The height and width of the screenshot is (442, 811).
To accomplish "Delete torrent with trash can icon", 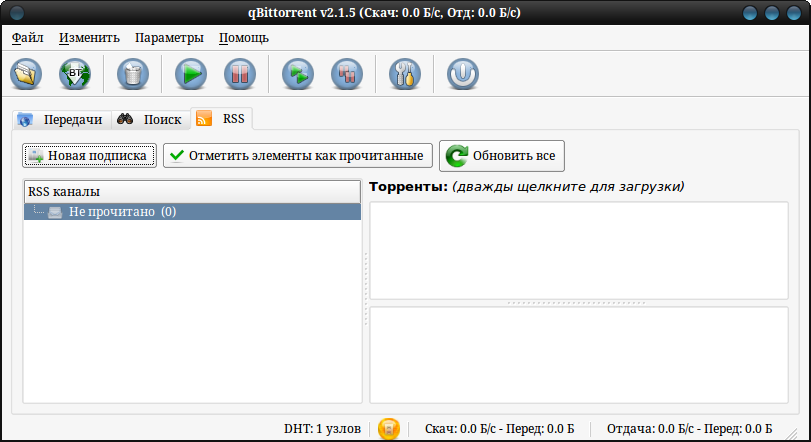I will [x=133, y=74].
